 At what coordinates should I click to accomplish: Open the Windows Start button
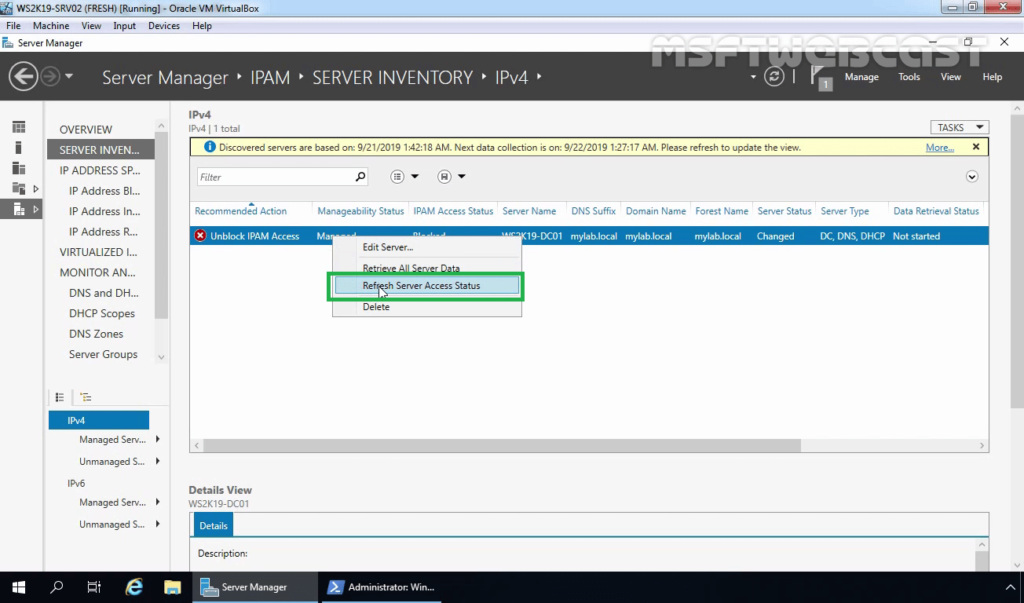[19, 587]
